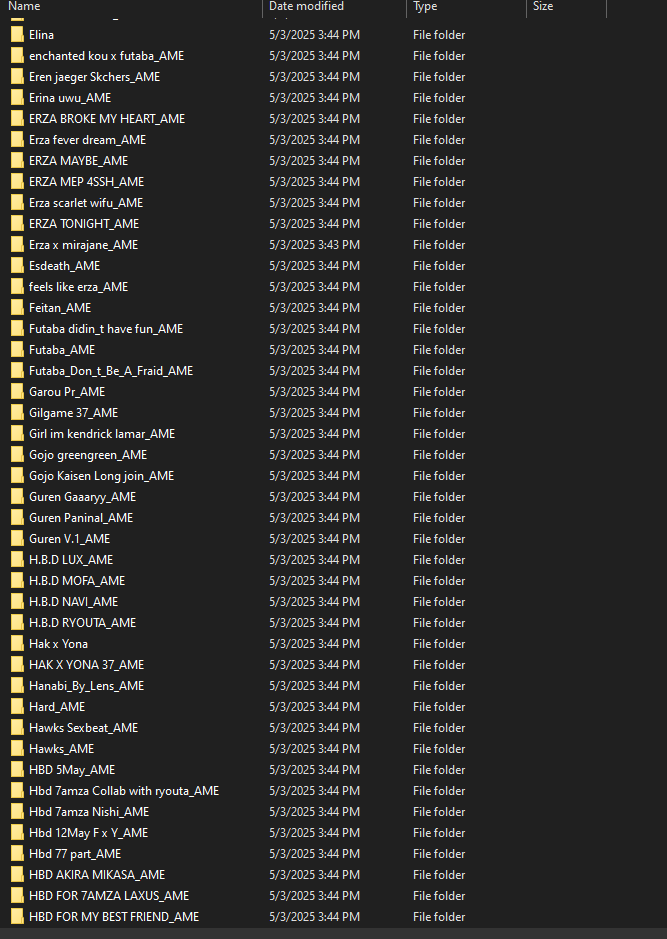Select Girl im kendrick lamar_AME folder
The height and width of the screenshot is (939, 667).
(102, 434)
